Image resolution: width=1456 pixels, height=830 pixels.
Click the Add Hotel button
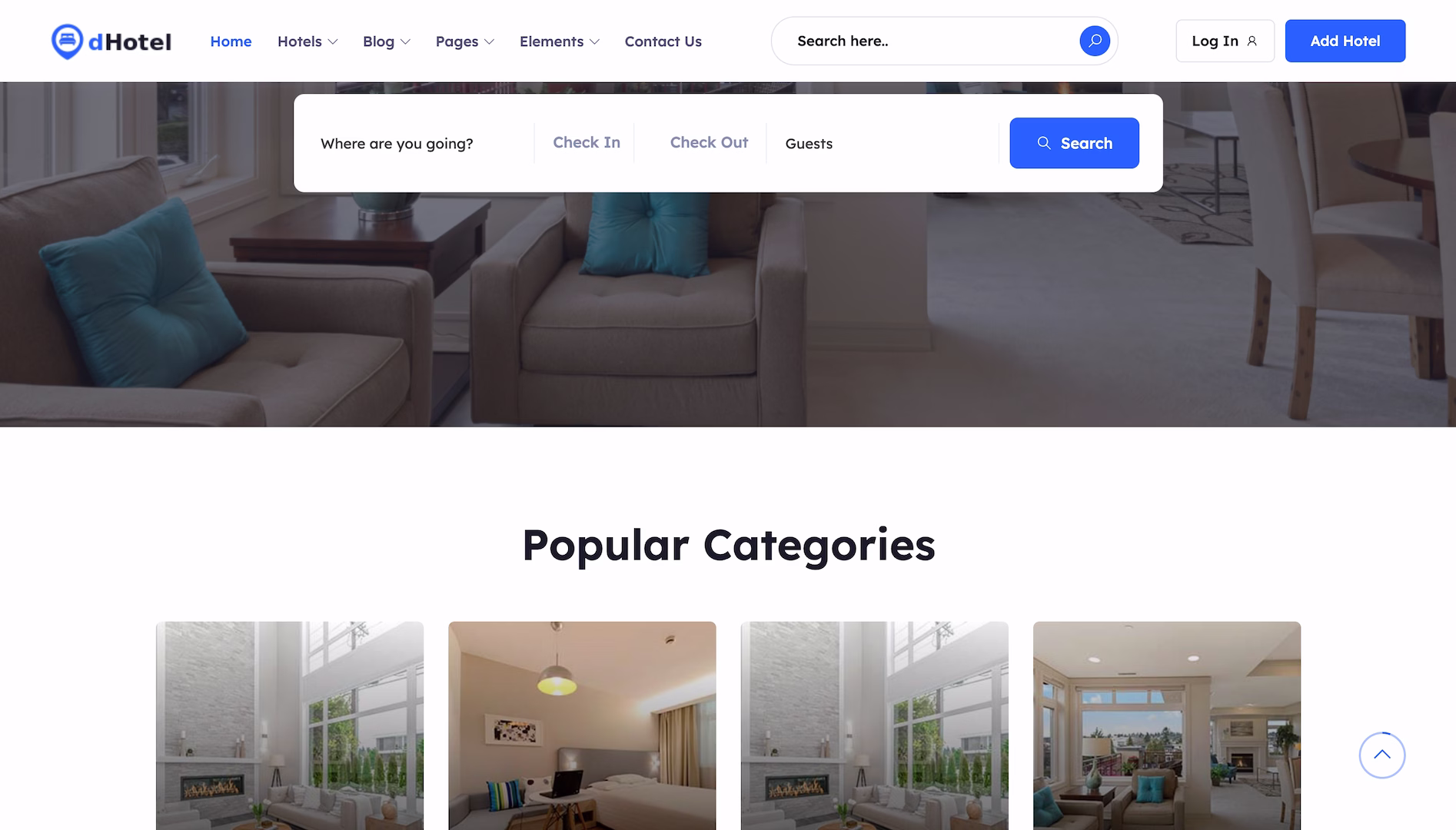[1345, 41]
